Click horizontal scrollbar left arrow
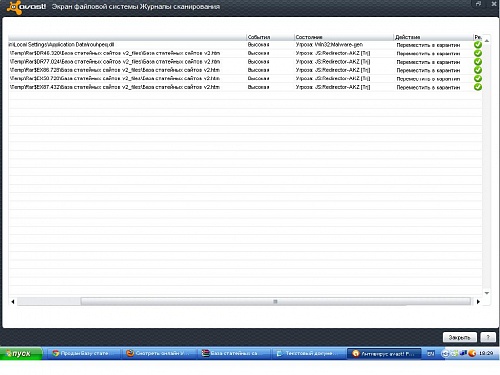Screen dimensions: 500x375 pyautogui.click(x=13, y=302)
